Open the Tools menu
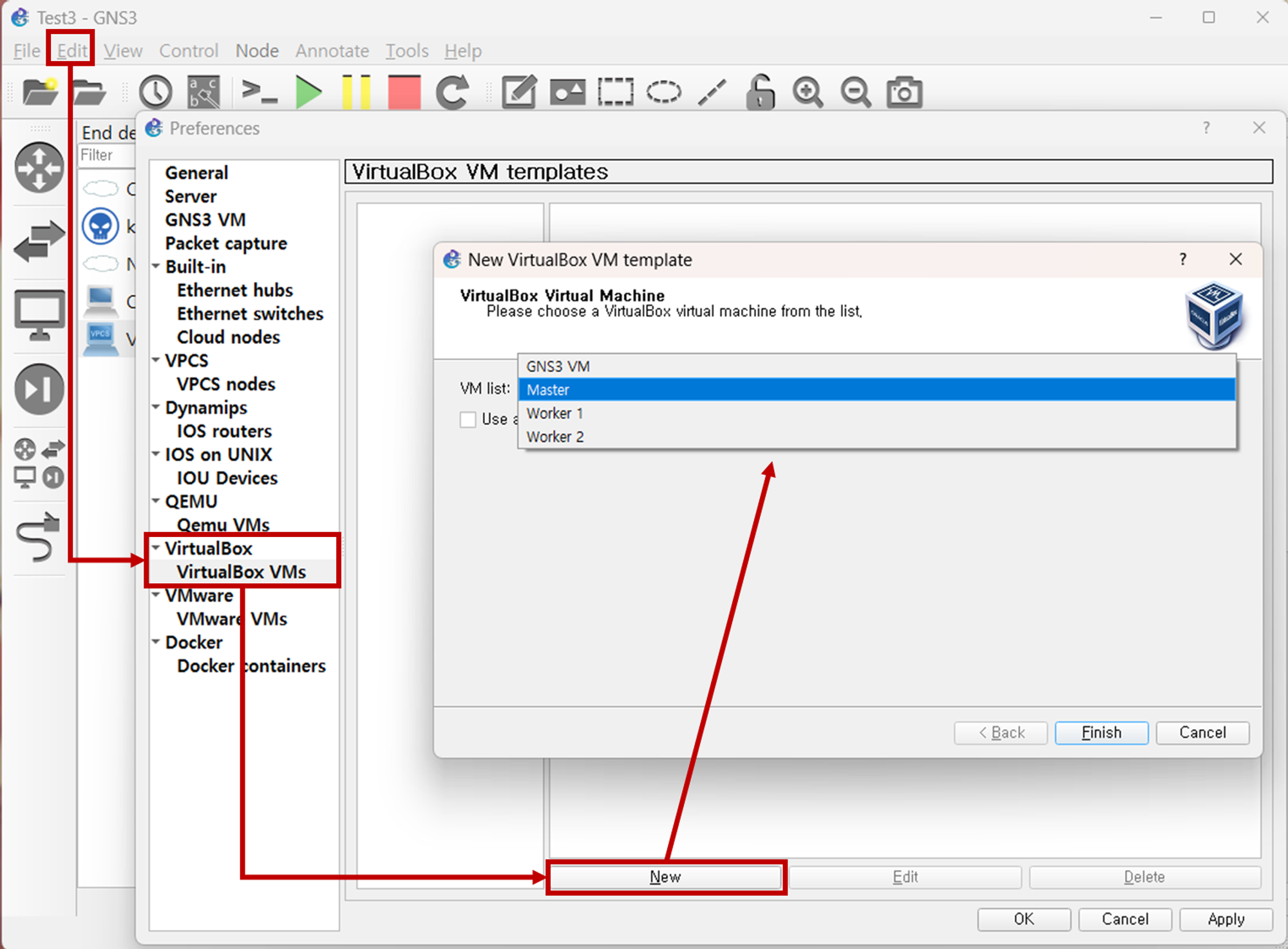This screenshot has height=949, width=1288. point(407,51)
